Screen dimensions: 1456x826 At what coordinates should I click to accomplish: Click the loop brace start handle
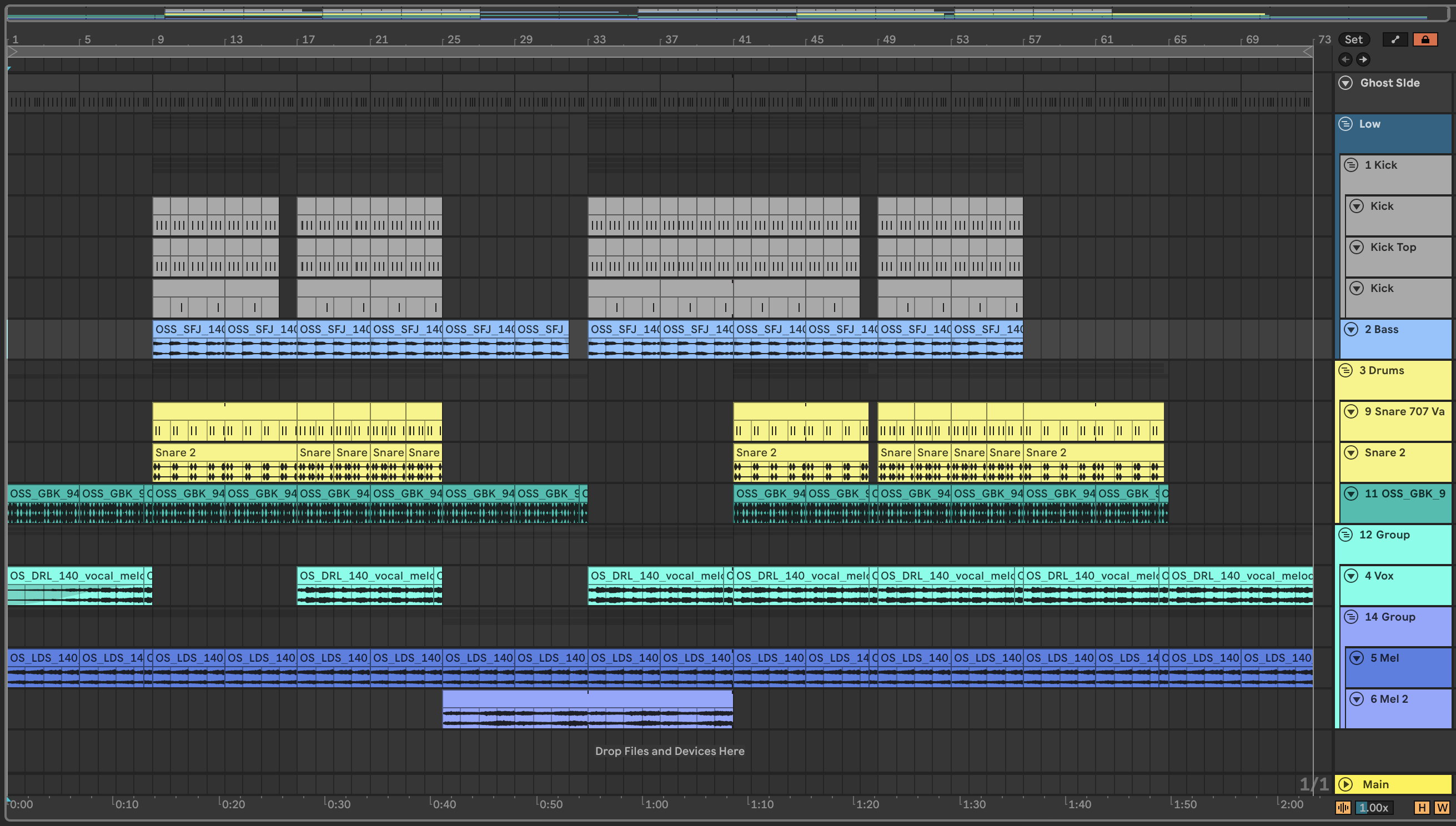tap(13, 52)
